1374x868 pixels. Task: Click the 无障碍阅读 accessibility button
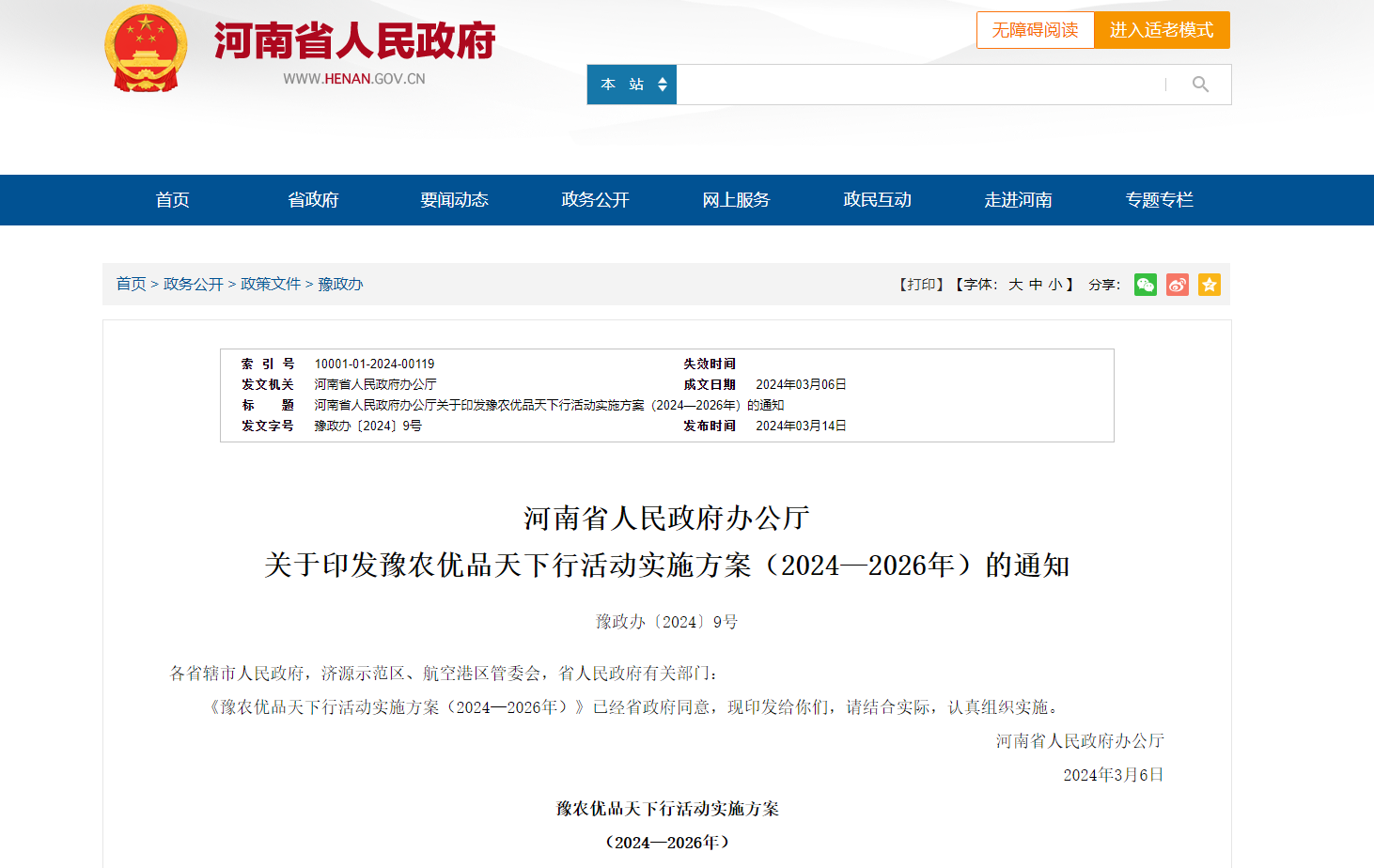click(x=1035, y=30)
